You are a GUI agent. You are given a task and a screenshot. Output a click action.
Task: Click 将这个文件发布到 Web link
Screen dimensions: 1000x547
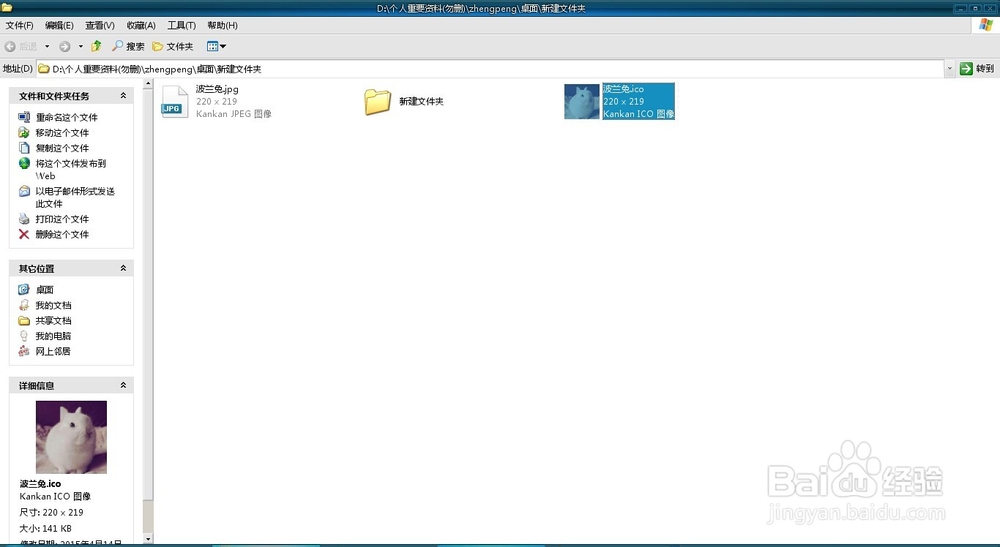click(70, 170)
